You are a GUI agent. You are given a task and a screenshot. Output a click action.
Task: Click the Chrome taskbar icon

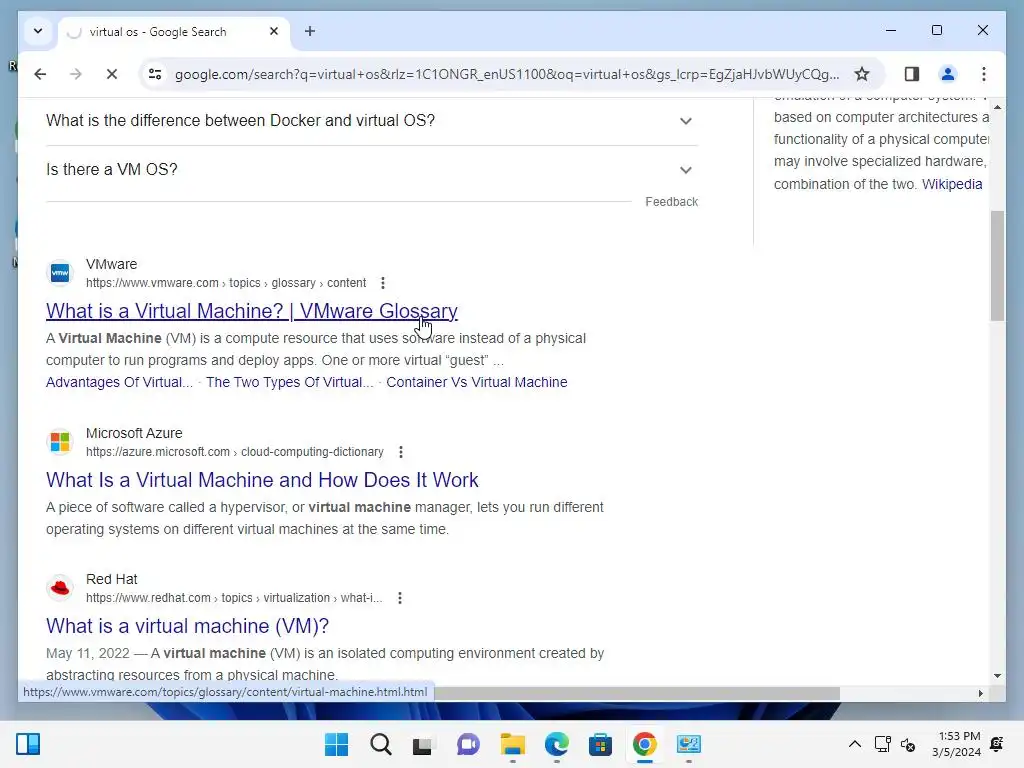click(645, 744)
